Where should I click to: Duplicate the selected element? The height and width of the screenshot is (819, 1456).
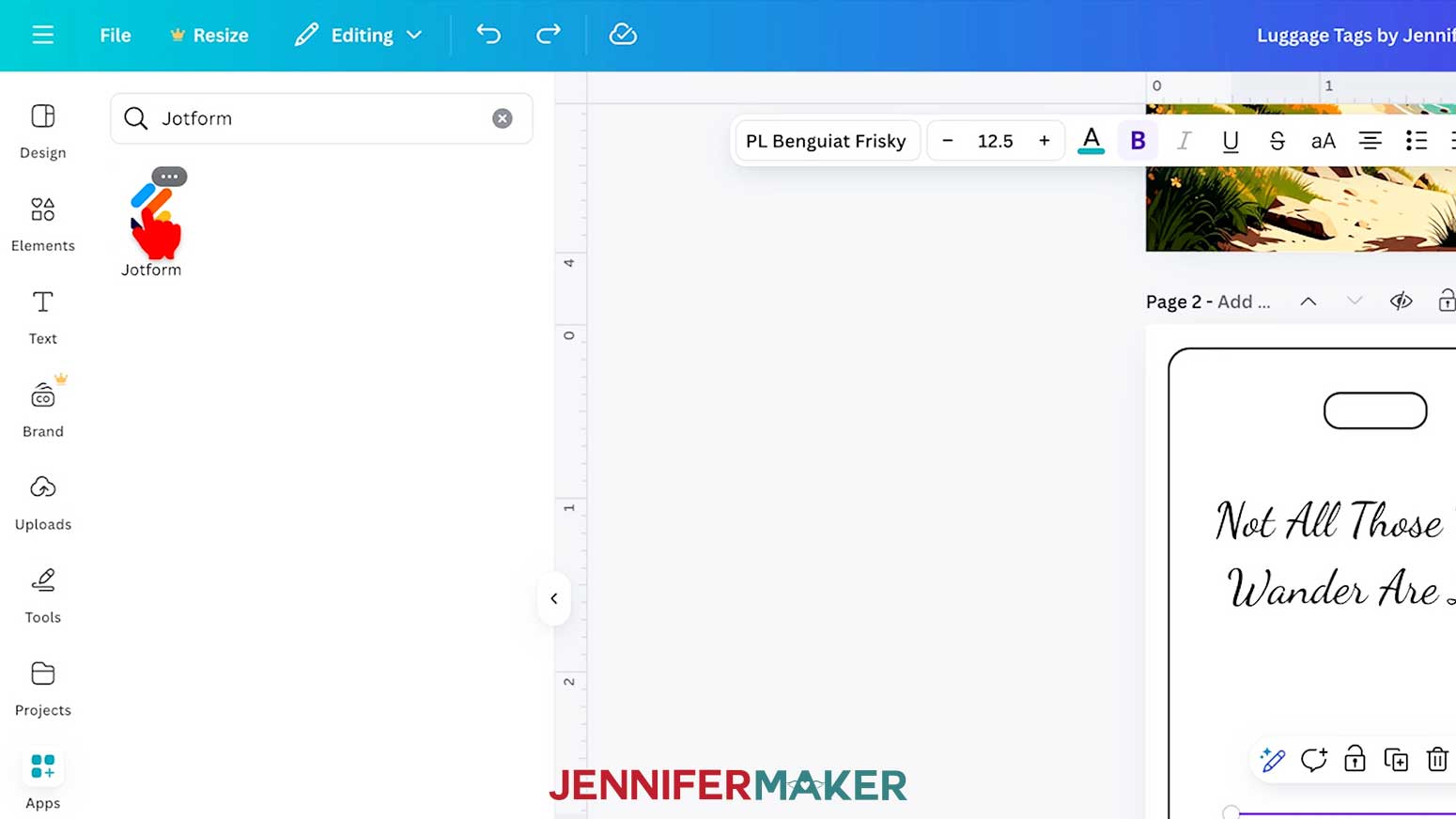pos(1396,759)
